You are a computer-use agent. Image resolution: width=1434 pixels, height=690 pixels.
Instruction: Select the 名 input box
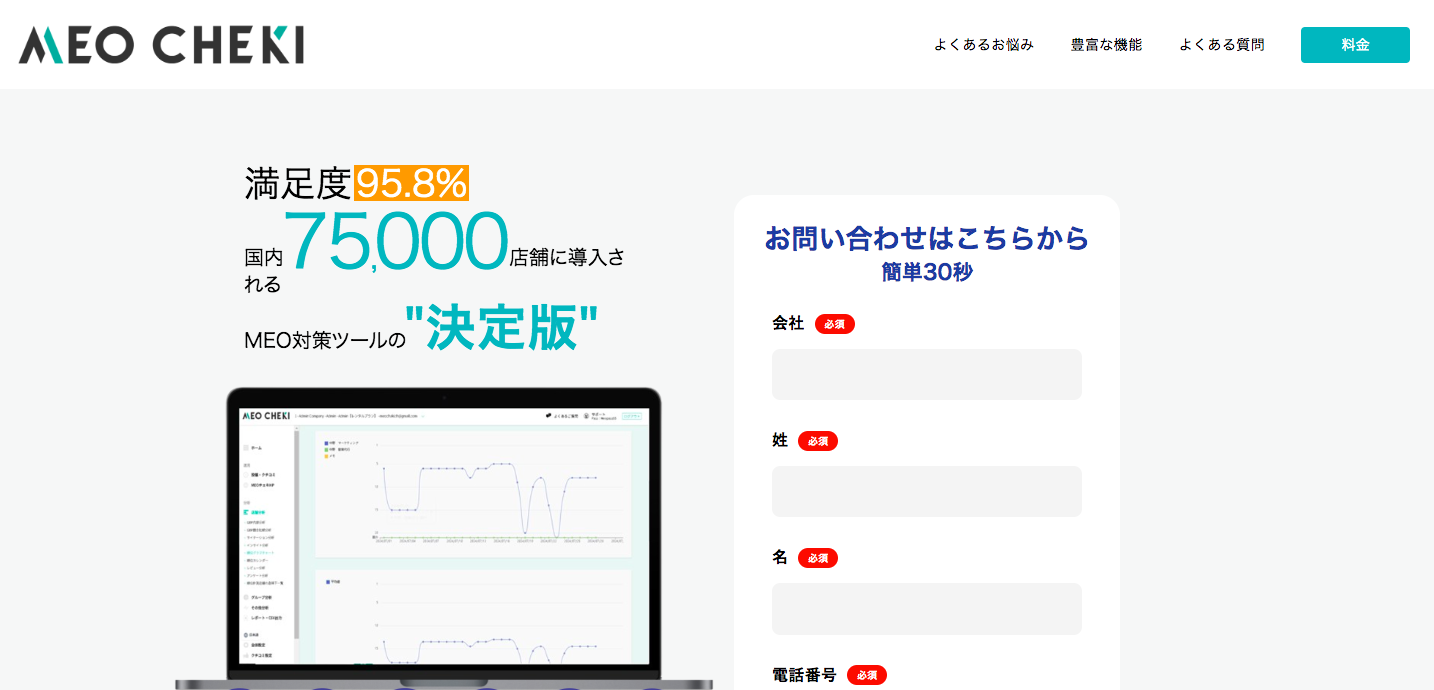pyautogui.click(x=927, y=608)
